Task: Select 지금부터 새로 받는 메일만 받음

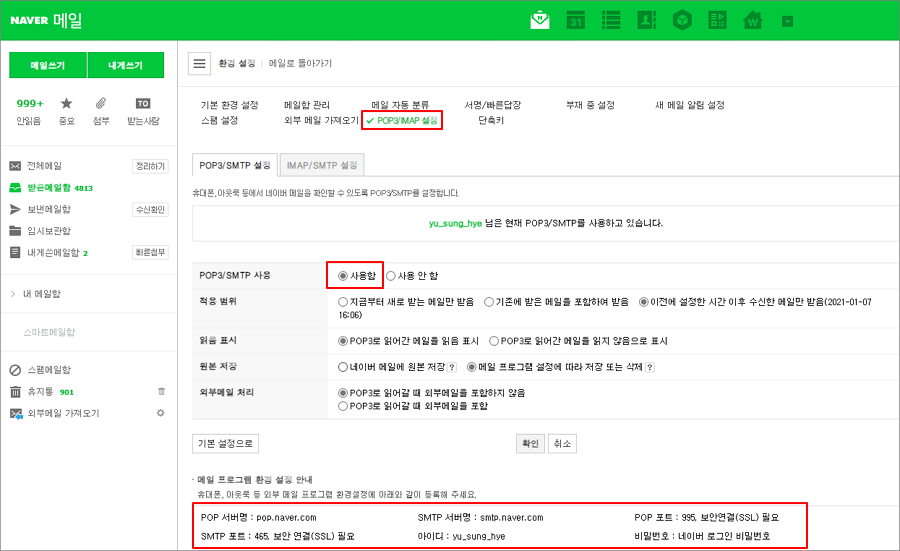Action: [343, 302]
